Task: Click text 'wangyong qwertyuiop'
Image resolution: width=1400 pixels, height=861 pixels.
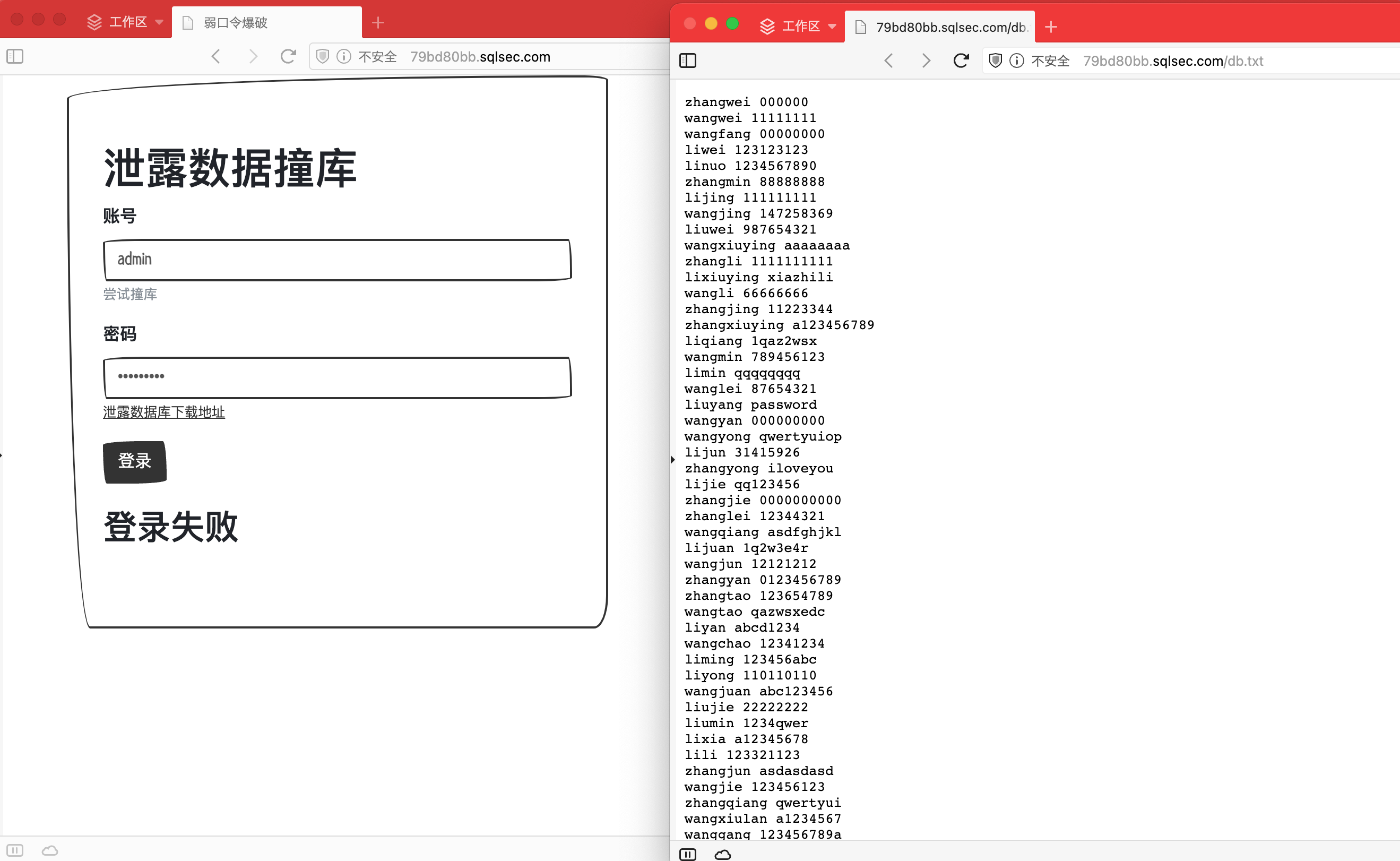Action: tap(763, 437)
